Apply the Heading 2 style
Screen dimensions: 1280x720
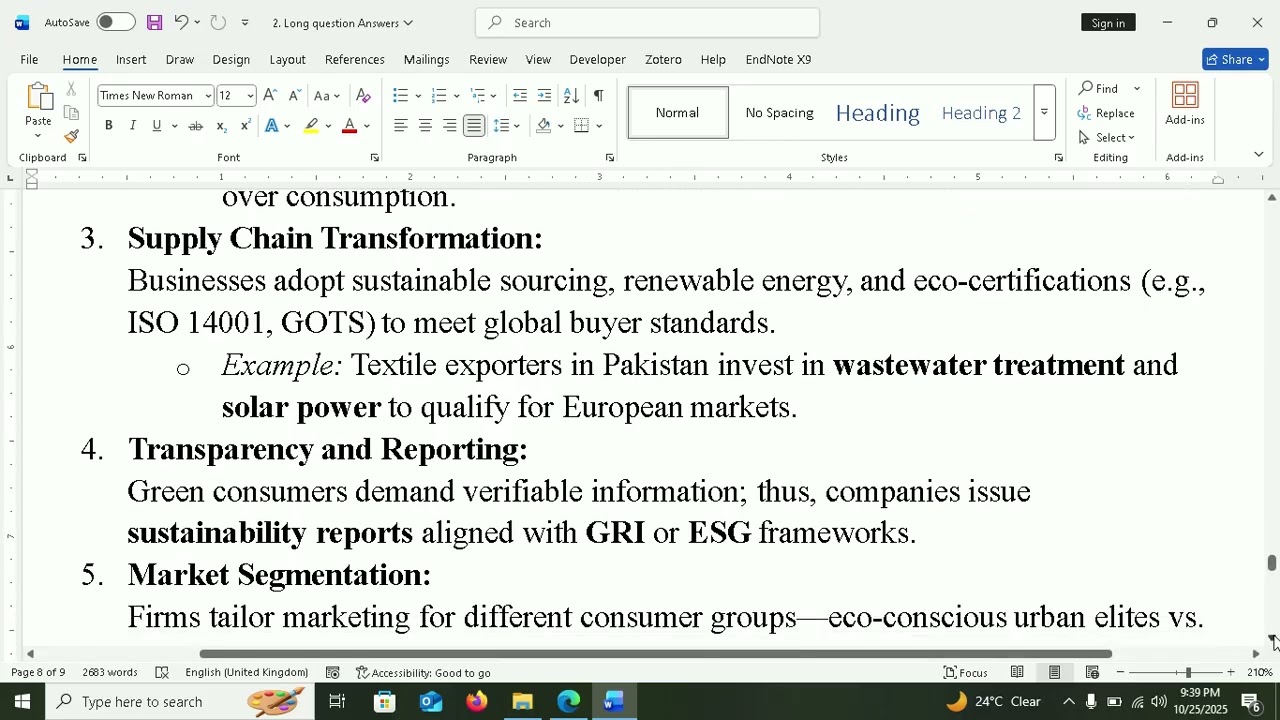point(981,112)
